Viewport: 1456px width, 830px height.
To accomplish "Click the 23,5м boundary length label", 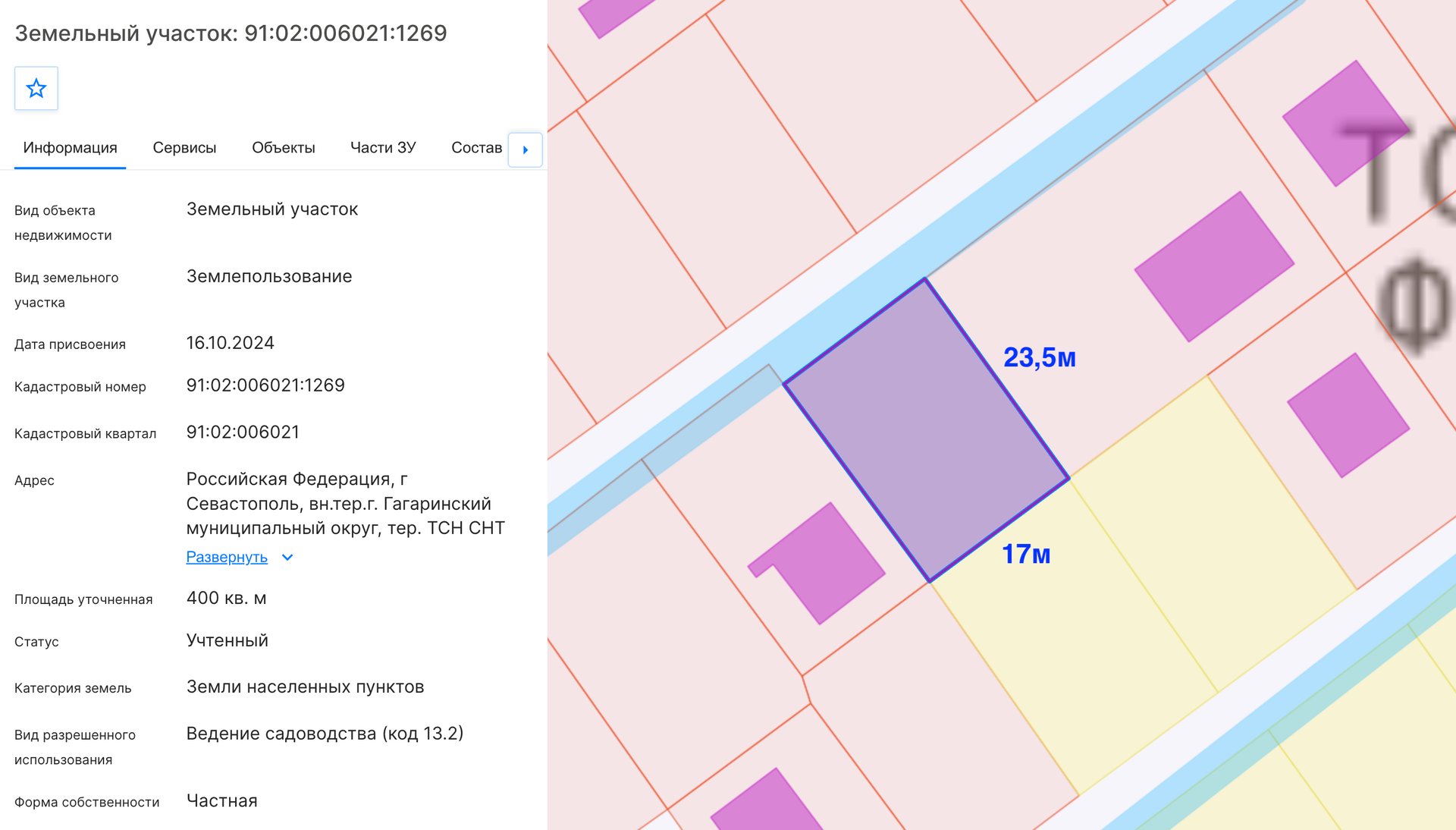I will click(x=1040, y=357).
